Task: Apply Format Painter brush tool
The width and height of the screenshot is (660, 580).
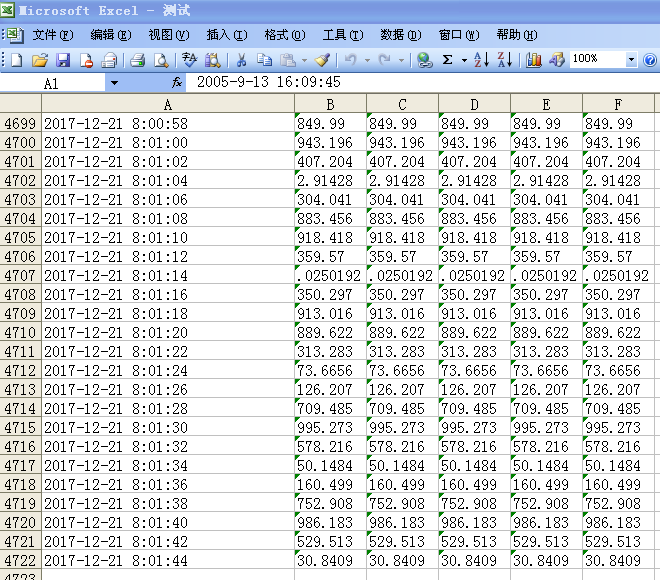Action: point(322,60)
